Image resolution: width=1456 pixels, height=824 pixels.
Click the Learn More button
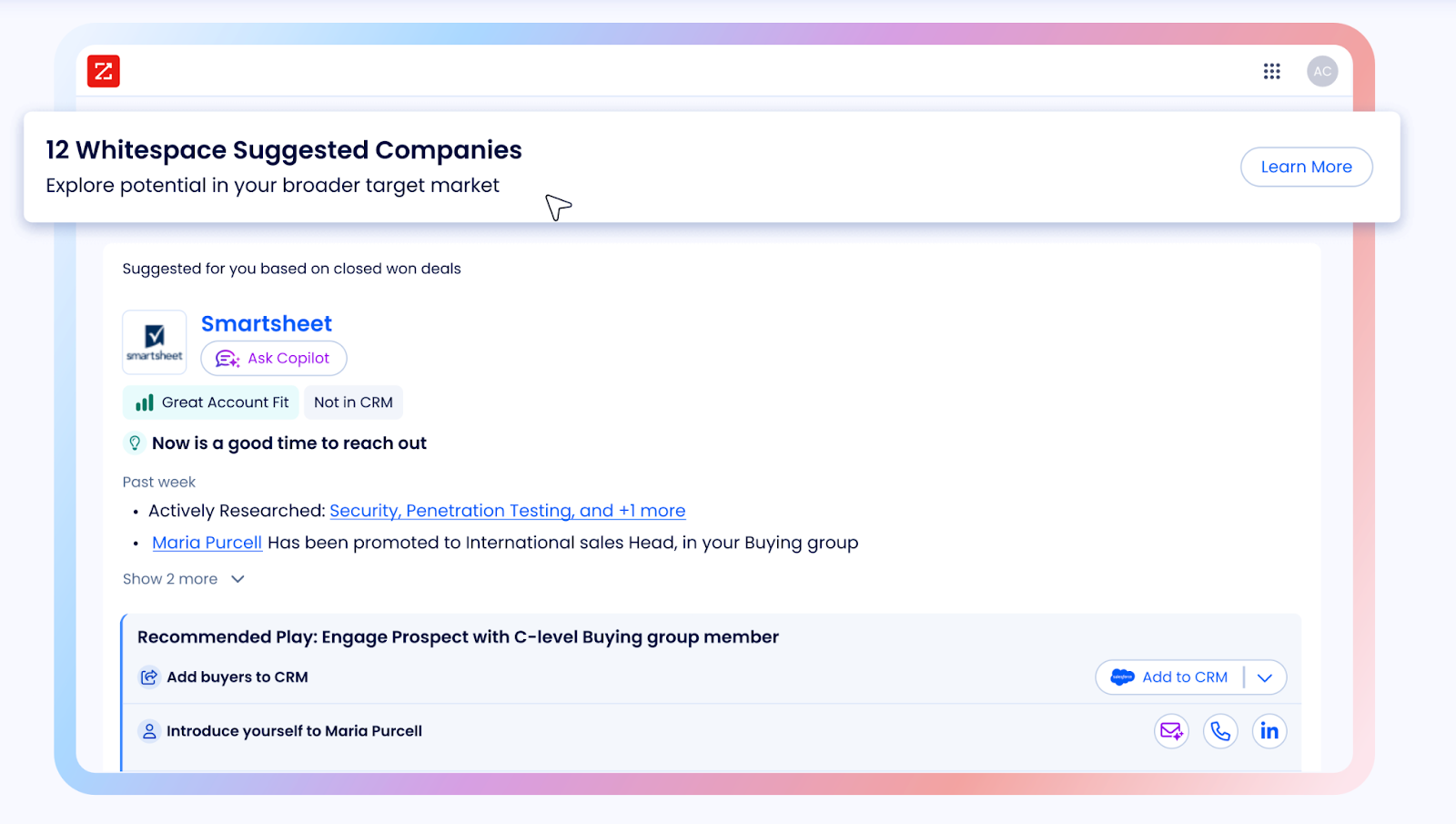(x=1306, y=167)
